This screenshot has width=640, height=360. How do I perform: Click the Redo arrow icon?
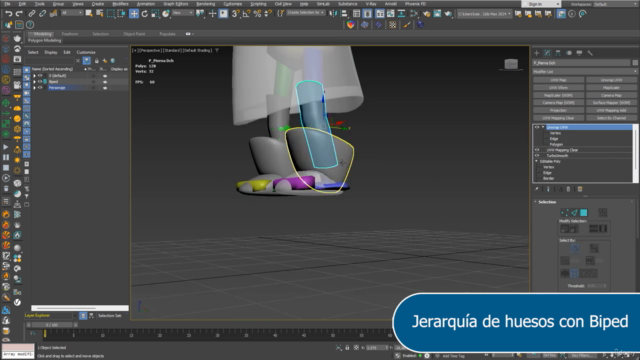click(x=19, y=13)
